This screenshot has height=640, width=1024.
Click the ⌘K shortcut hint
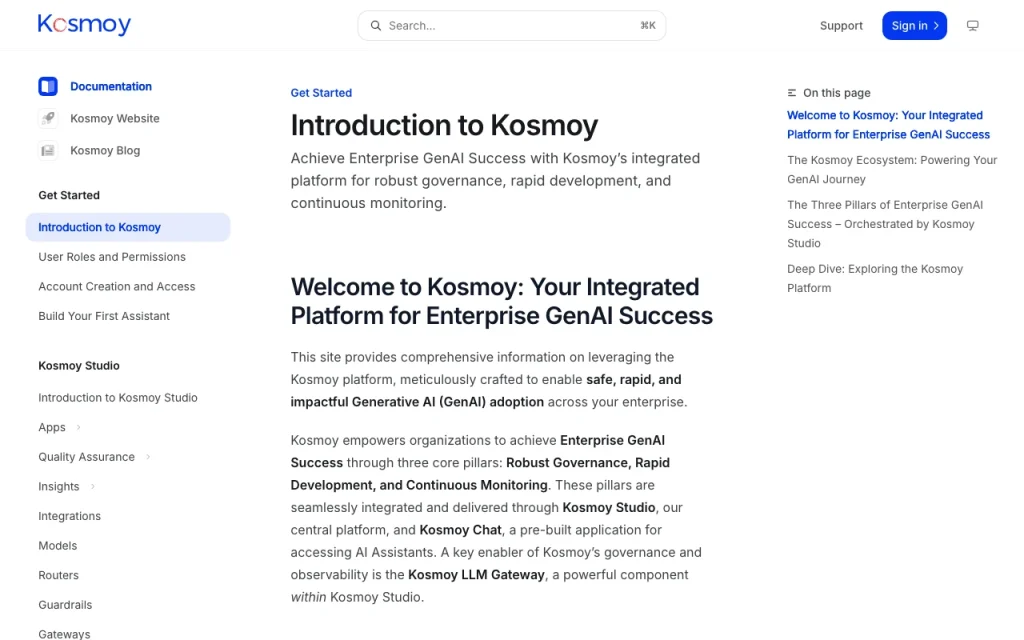click(x=647, y=25)
